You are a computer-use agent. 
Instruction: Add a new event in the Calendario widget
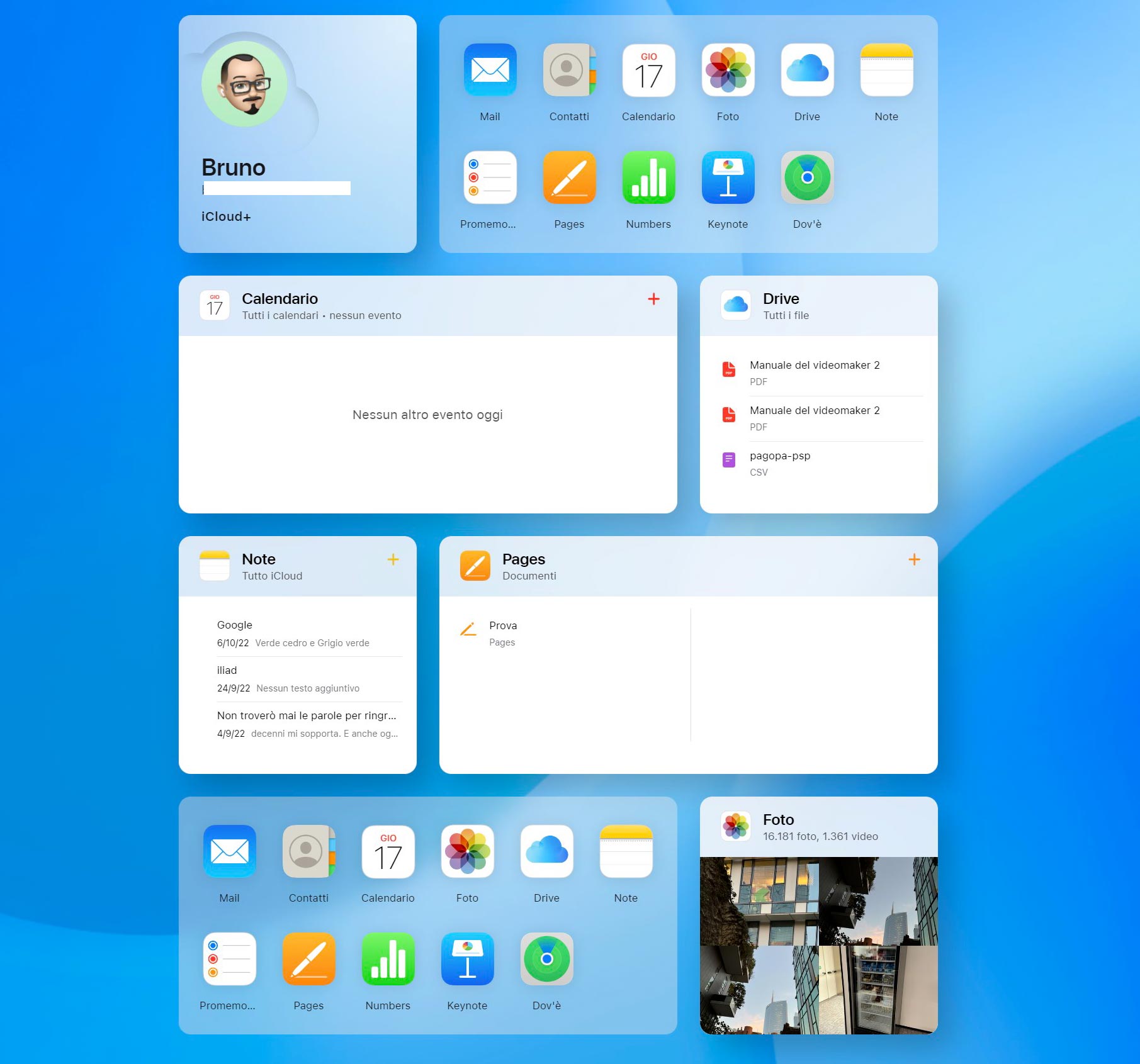(654, 299)
